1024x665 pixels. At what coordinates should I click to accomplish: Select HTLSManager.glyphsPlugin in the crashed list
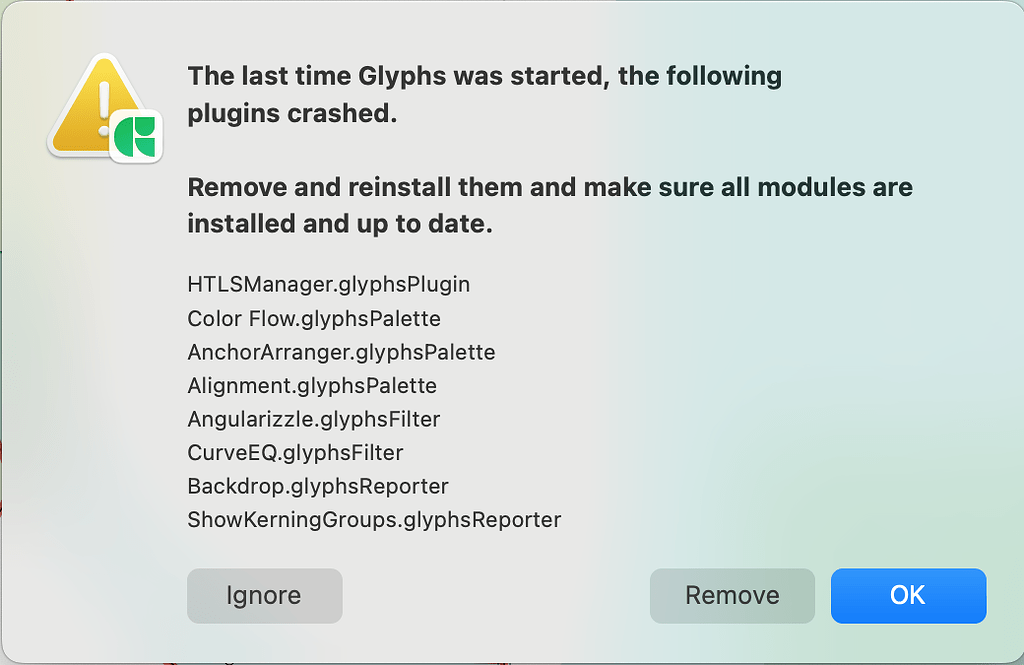click(x=328, y=285)
